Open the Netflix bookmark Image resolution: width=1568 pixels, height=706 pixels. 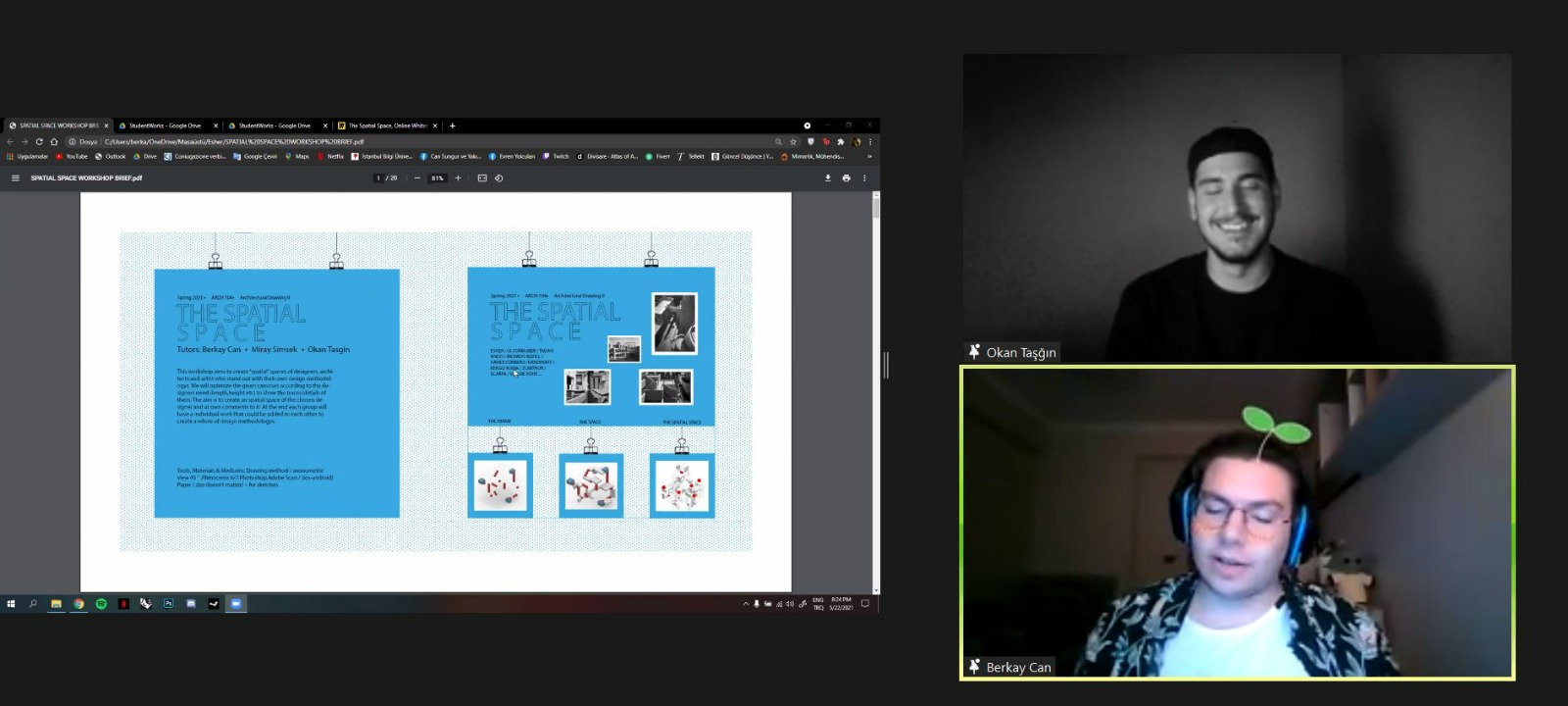pyautogui.click(x=330, y=156)
